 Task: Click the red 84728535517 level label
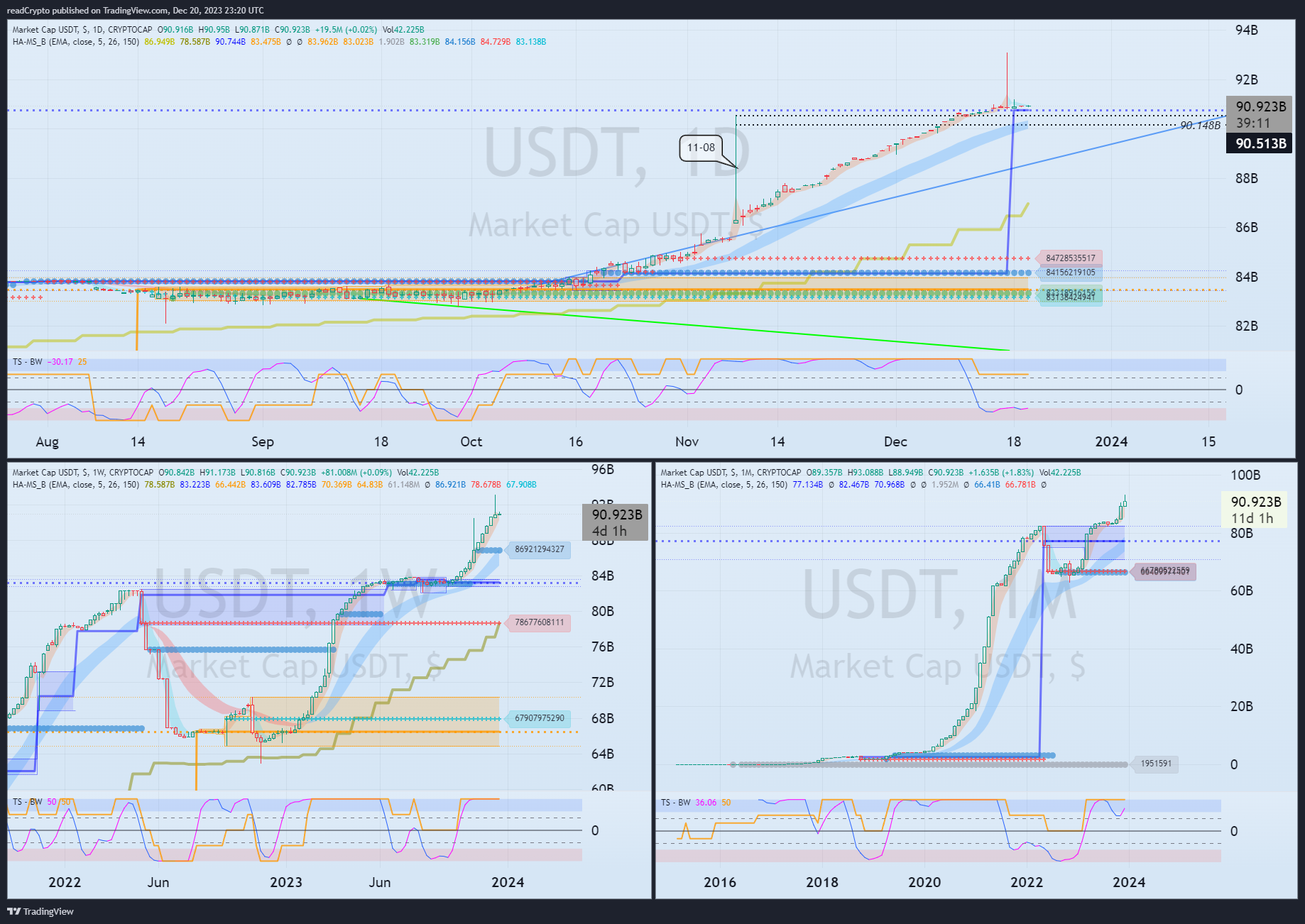click(x=1070, y=258)
